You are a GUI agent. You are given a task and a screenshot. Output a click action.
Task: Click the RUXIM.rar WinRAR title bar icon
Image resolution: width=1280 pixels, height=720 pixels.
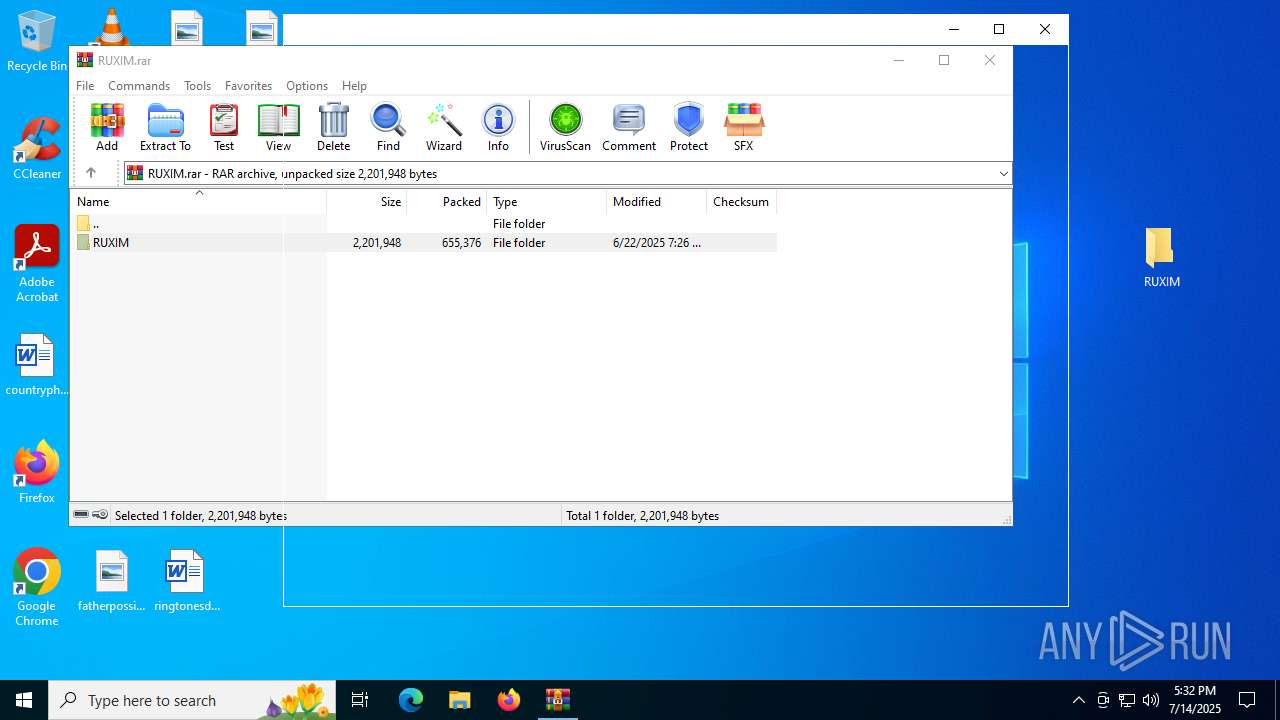click(x=85, y=60)
